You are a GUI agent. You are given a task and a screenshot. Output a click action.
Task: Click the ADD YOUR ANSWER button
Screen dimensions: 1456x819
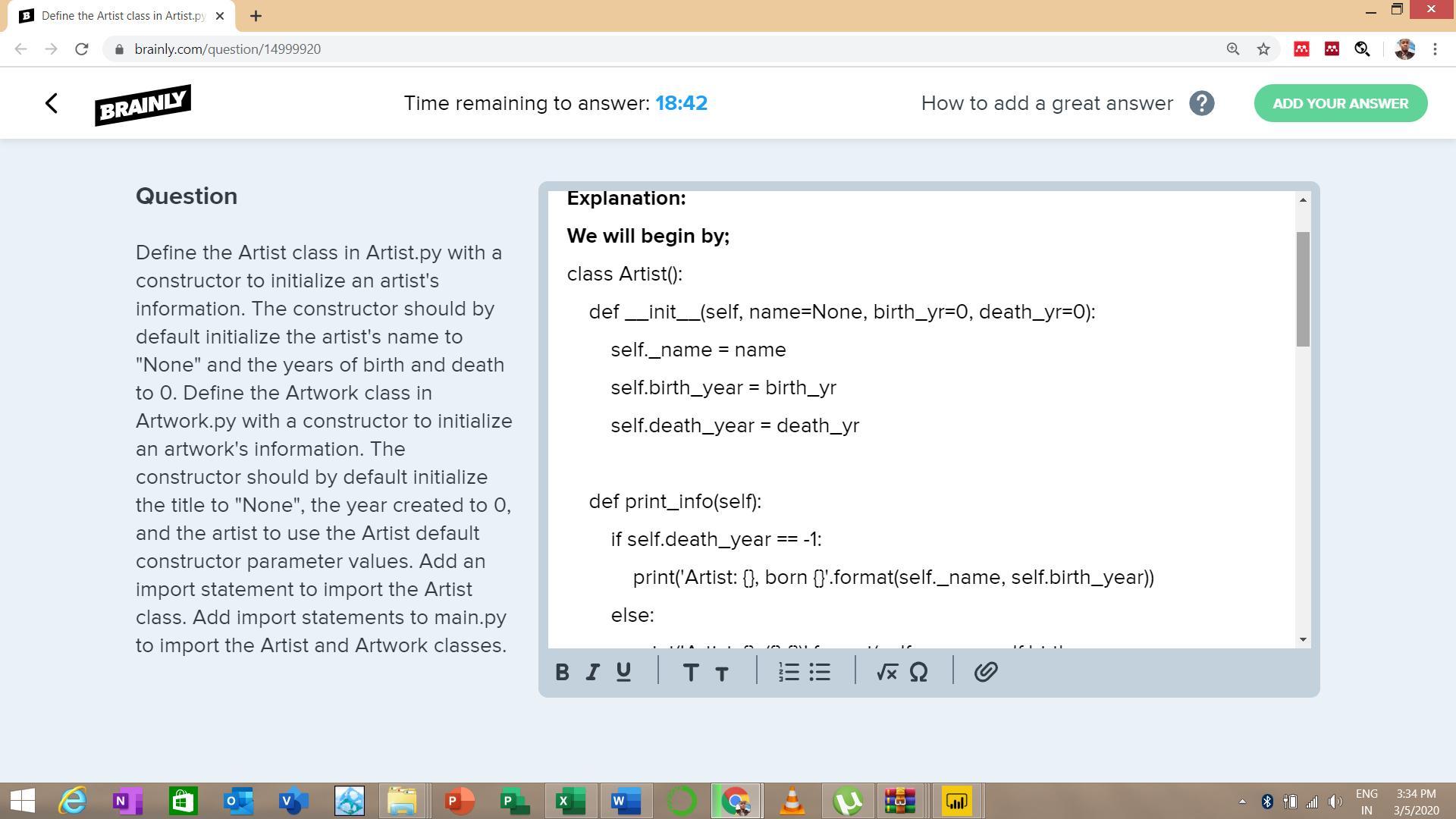click(x=1340, y=104)
